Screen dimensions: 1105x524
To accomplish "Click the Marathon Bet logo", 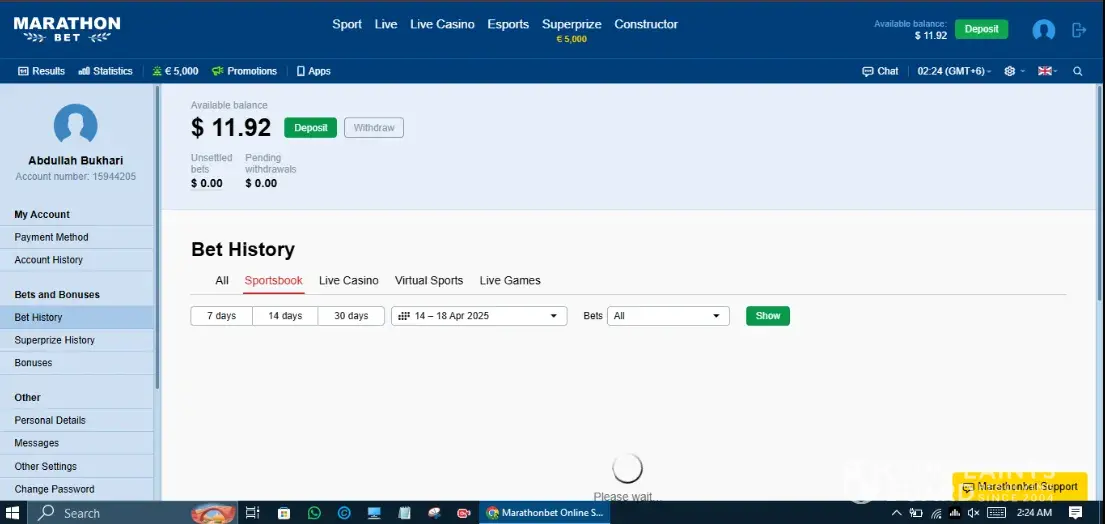I will click(x=66, y=29).
